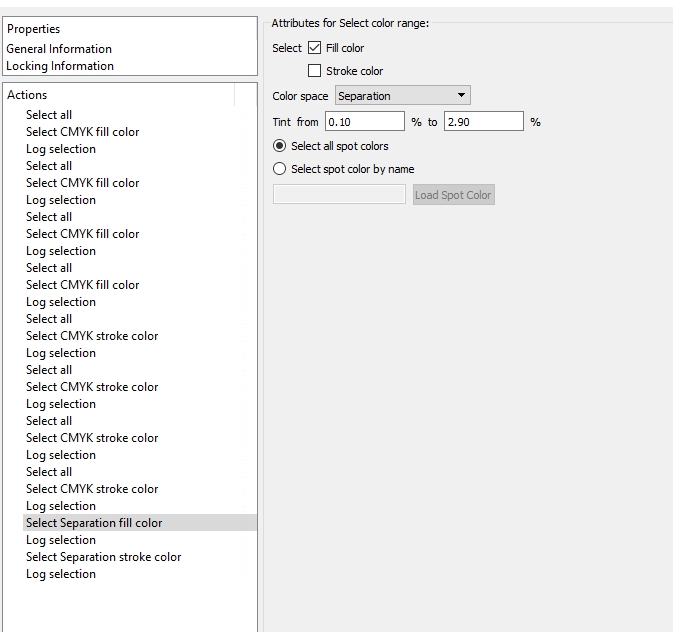Image resolution: width=673 pixels, height=632 pixels.
Task: Toggle the Fill color checkbox
Action: [315, 48]
